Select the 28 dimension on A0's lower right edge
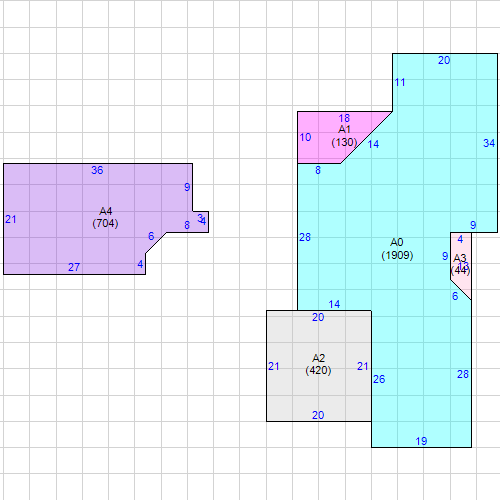 (463, 374)
